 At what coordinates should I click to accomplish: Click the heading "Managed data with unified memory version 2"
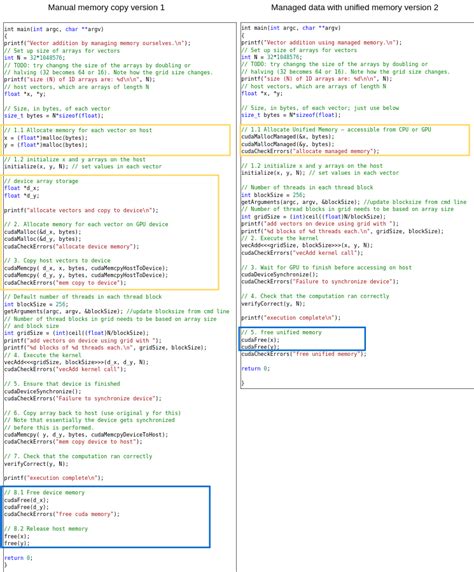[x=354, y=7]
